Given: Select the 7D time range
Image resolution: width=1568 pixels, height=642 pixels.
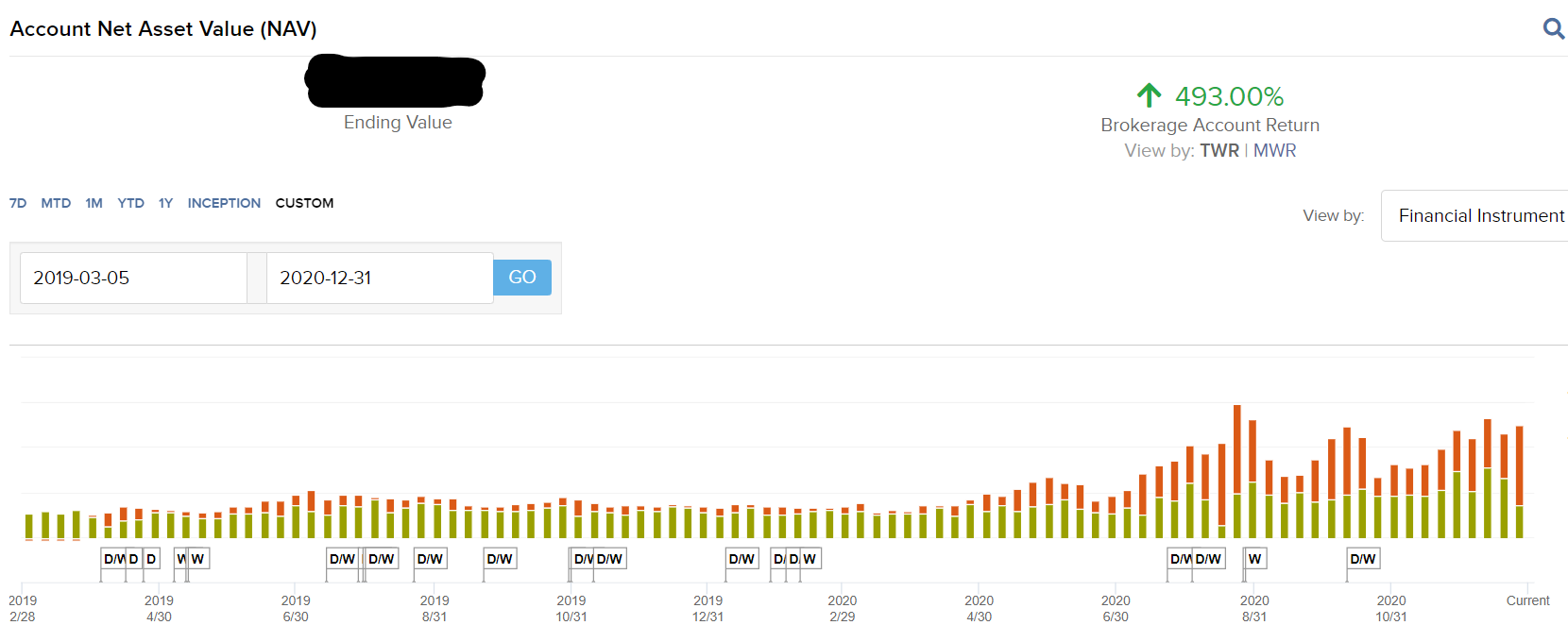Looking at the screenshot, I should (18, 203).
